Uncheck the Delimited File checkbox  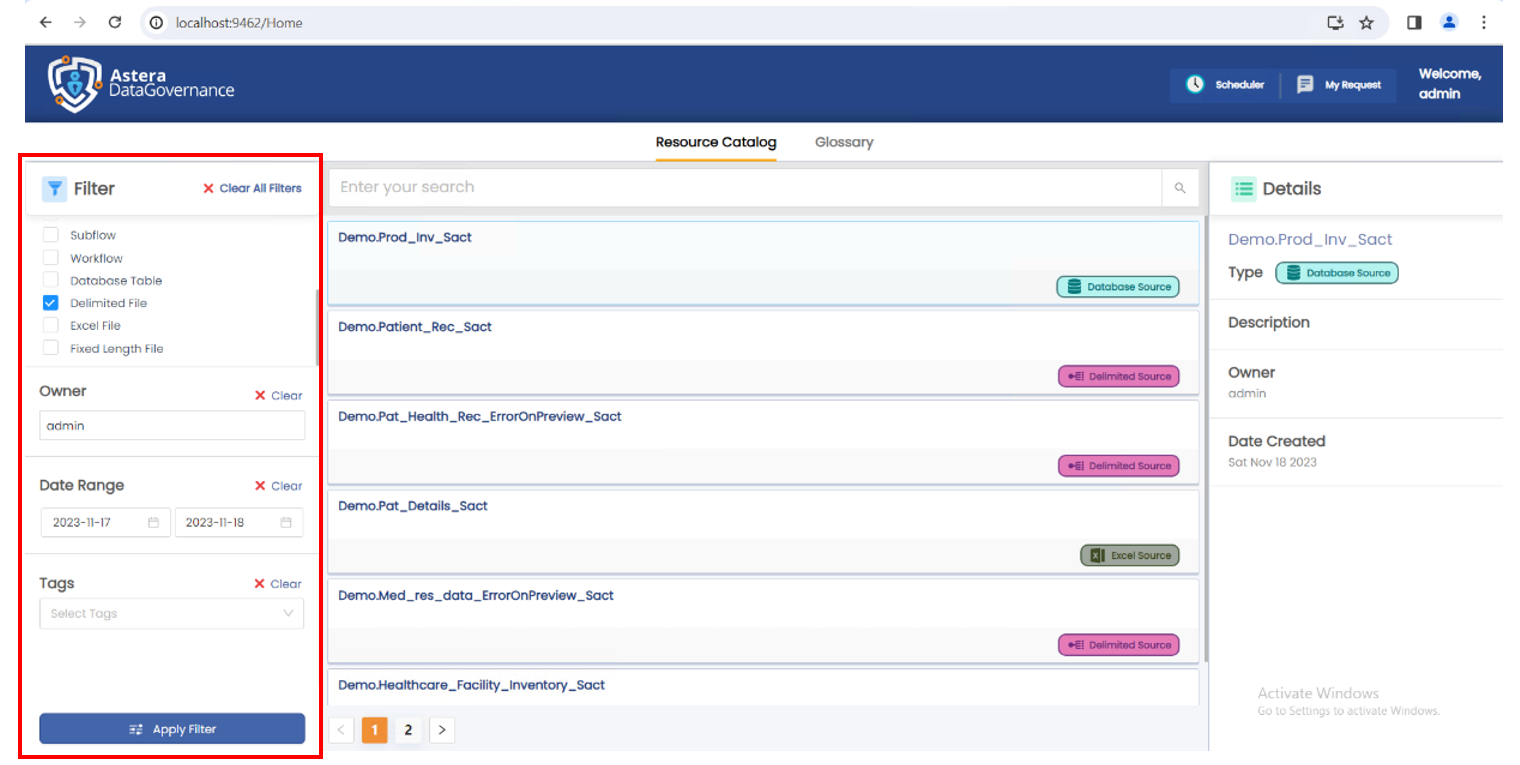51,303
